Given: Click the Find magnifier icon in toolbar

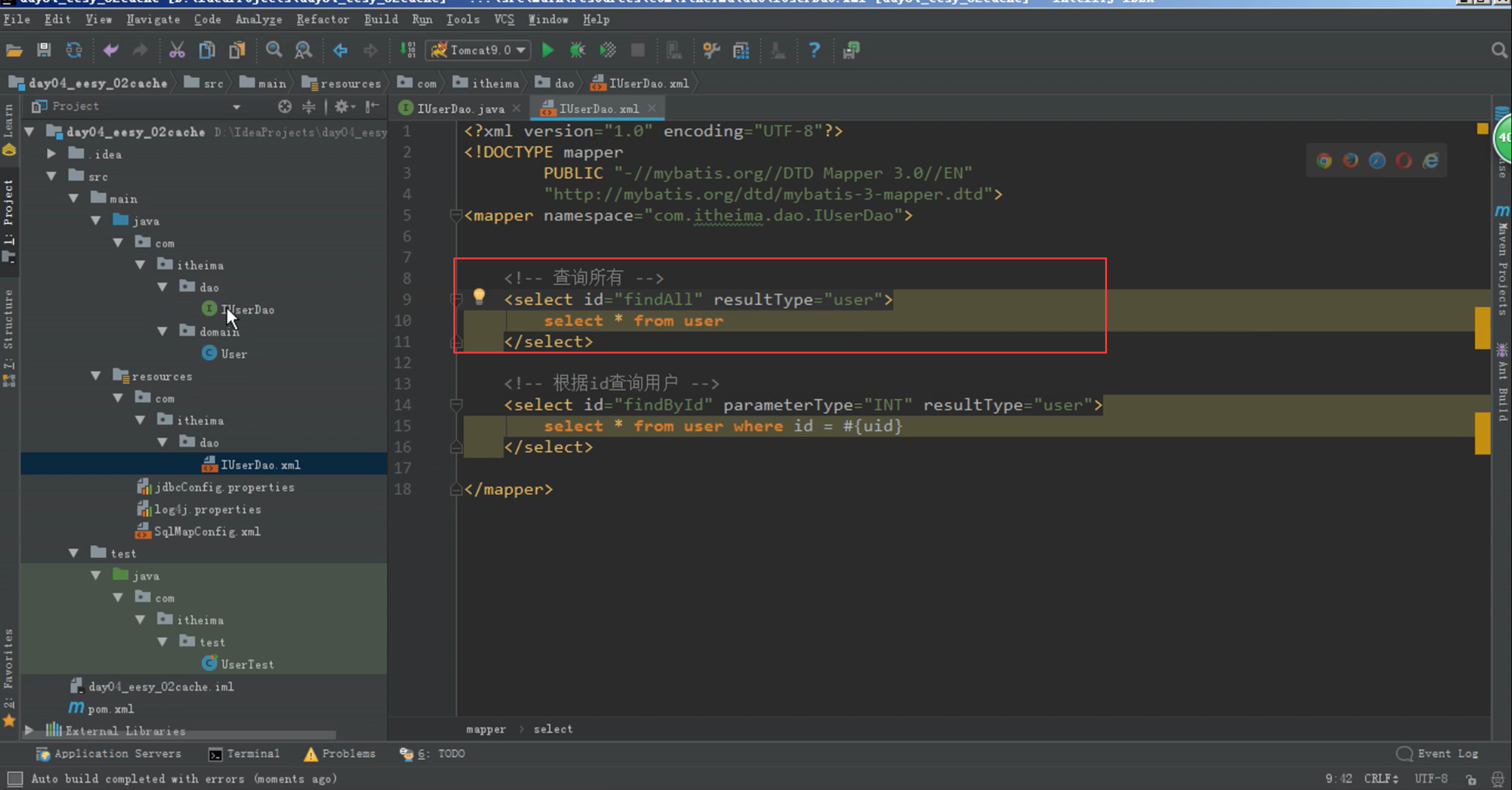Looking at the screenshot, I should [x=274, y=50].
